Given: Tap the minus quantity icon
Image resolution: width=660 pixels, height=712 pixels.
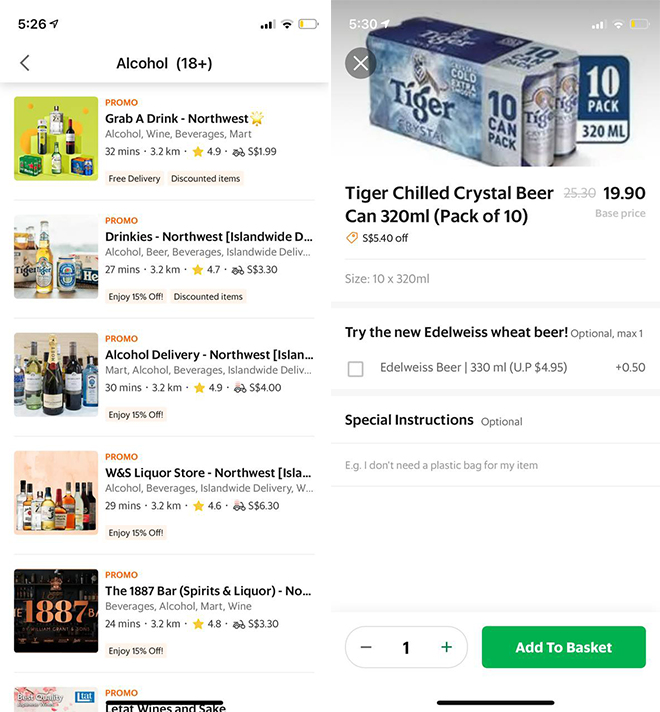Looking at the screenshot, I should point(366,647).
